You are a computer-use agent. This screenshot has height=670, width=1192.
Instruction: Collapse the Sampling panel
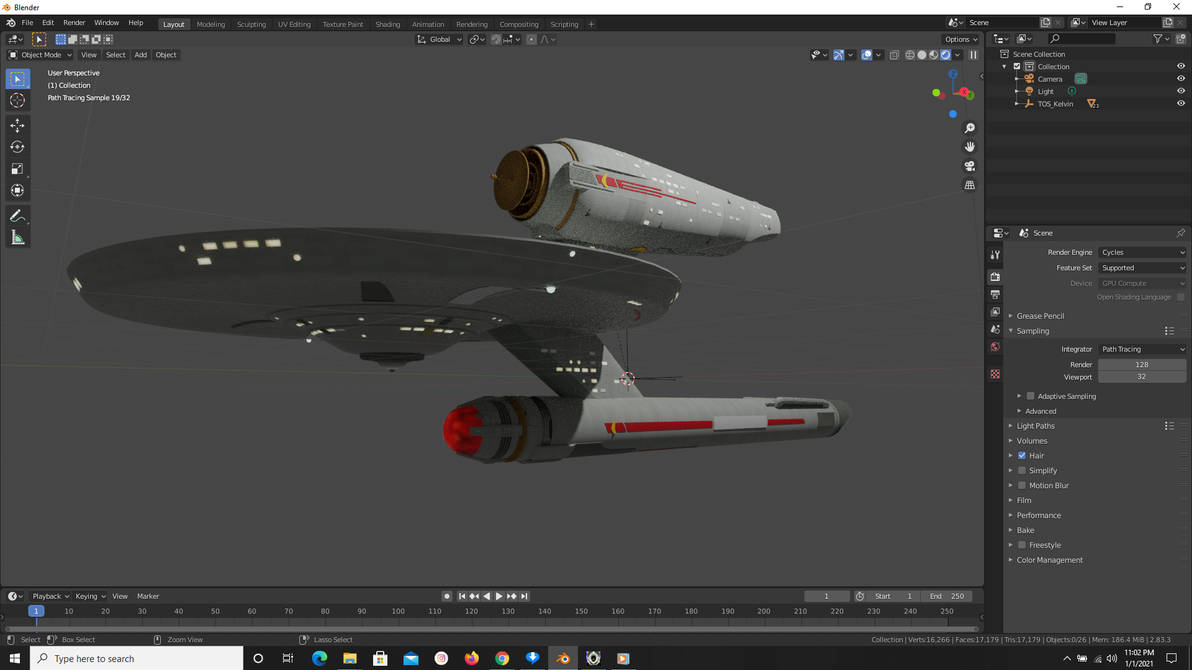(1032, 331)
